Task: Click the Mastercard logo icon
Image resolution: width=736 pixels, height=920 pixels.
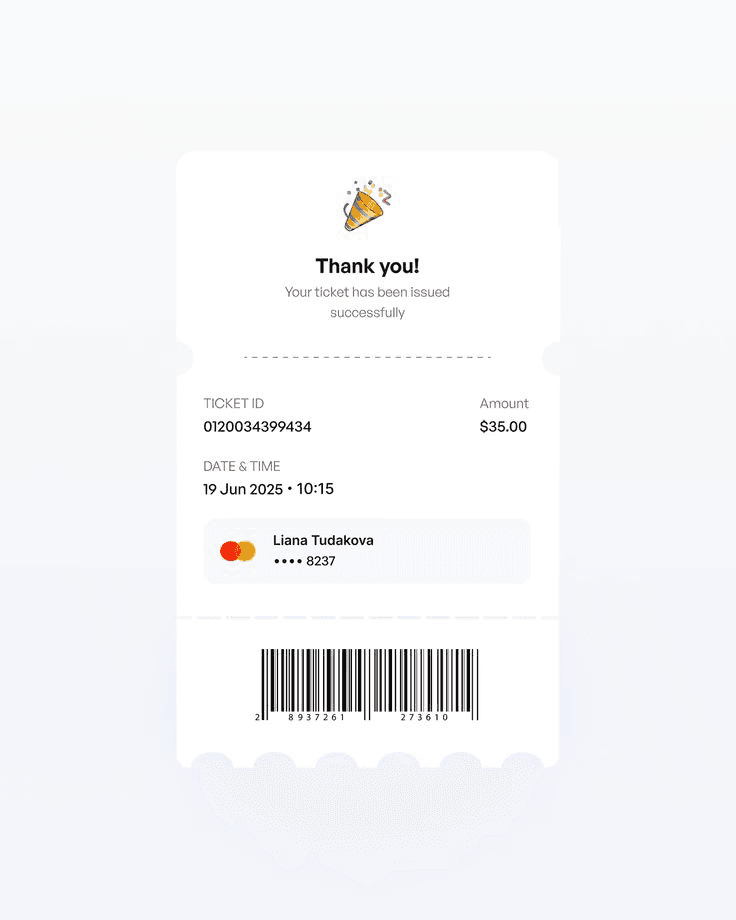Action: coord(238,551)
